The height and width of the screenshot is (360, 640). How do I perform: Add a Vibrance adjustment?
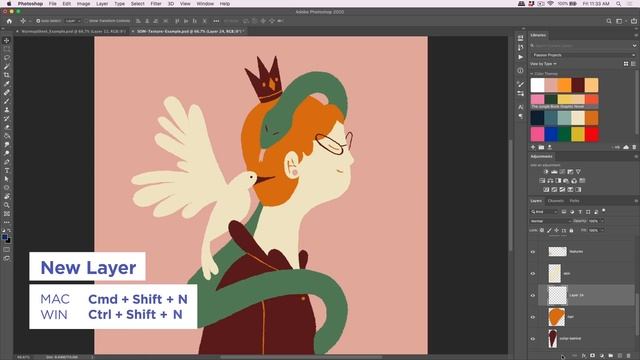[x=578, y=172]
